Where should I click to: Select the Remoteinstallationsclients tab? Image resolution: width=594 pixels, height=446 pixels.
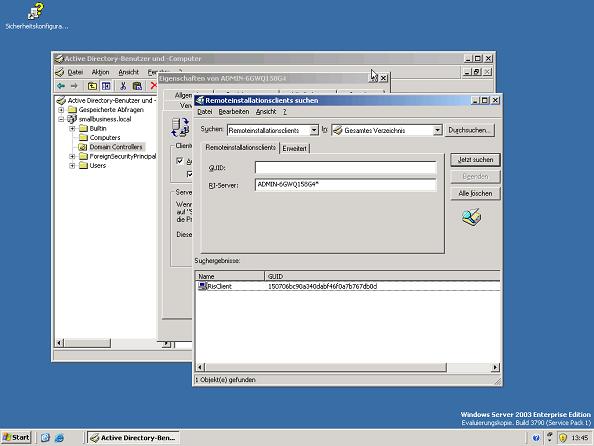241,147
